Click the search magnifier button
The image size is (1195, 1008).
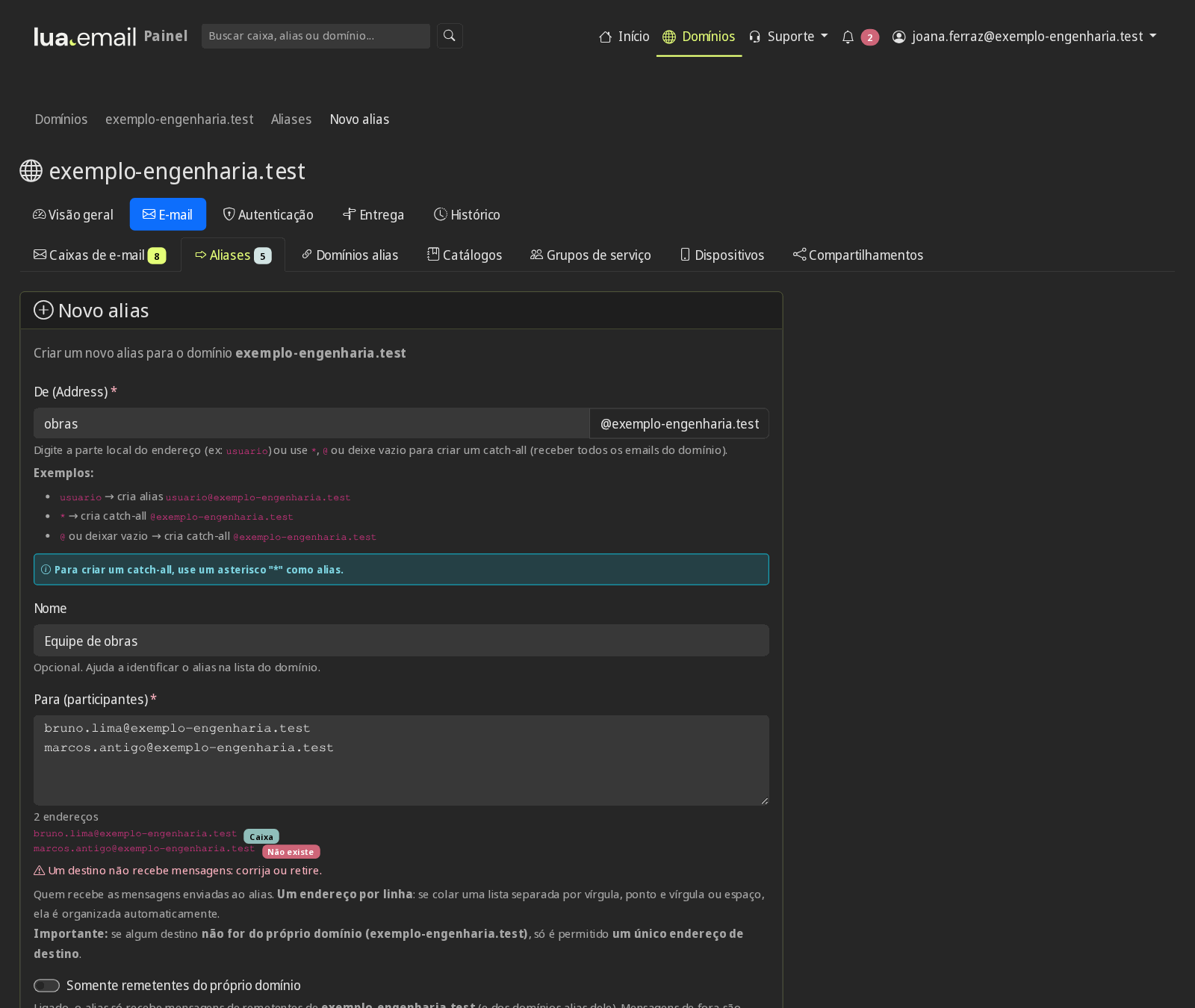[x=450, y=36]
